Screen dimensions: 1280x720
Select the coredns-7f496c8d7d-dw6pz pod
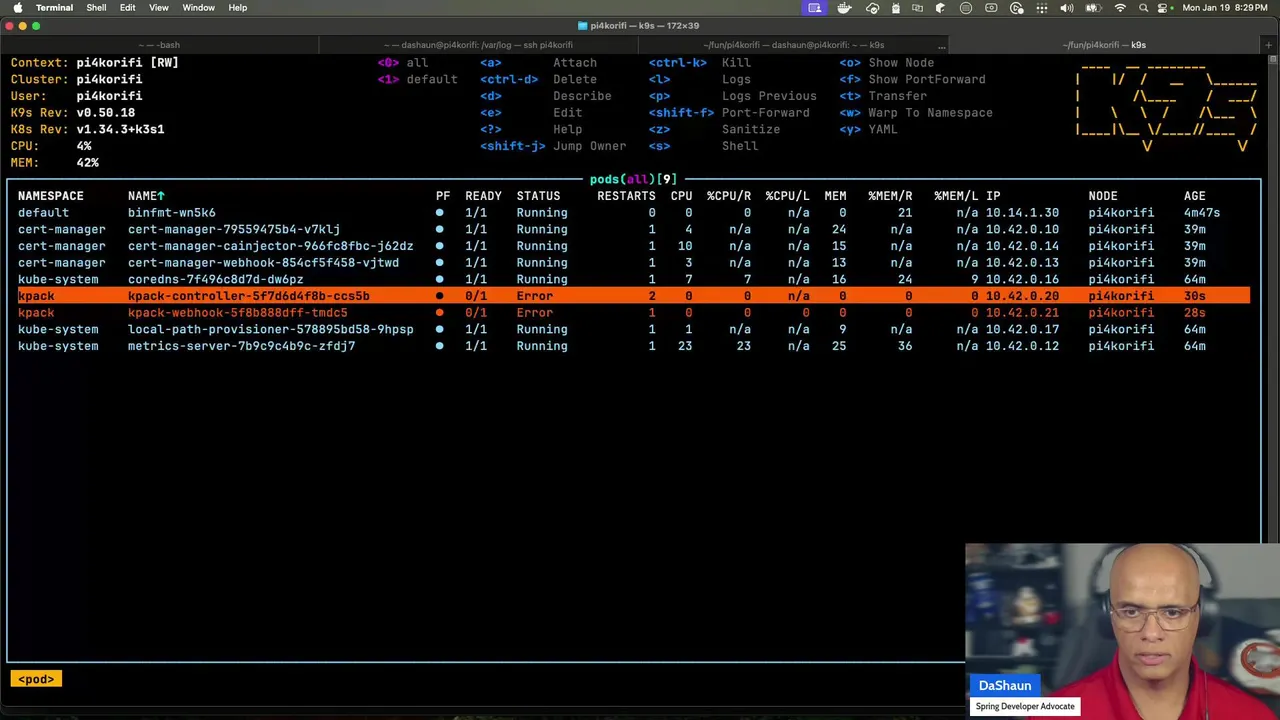[x=634, y=279]
